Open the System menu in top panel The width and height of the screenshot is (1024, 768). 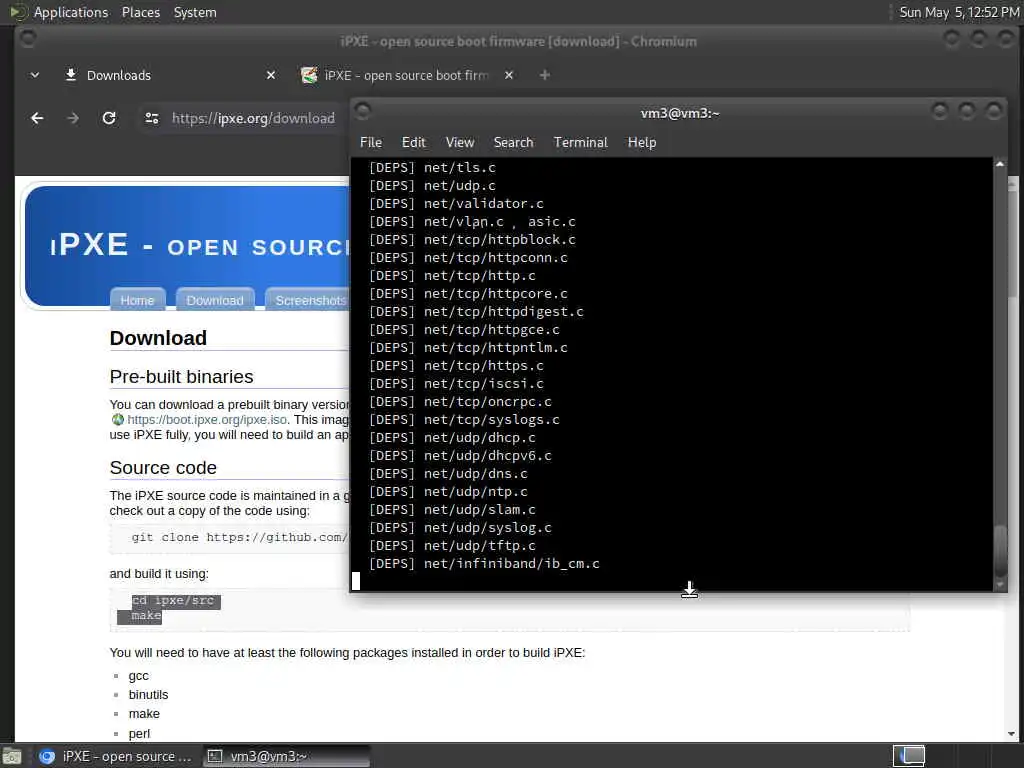point(195,12)
